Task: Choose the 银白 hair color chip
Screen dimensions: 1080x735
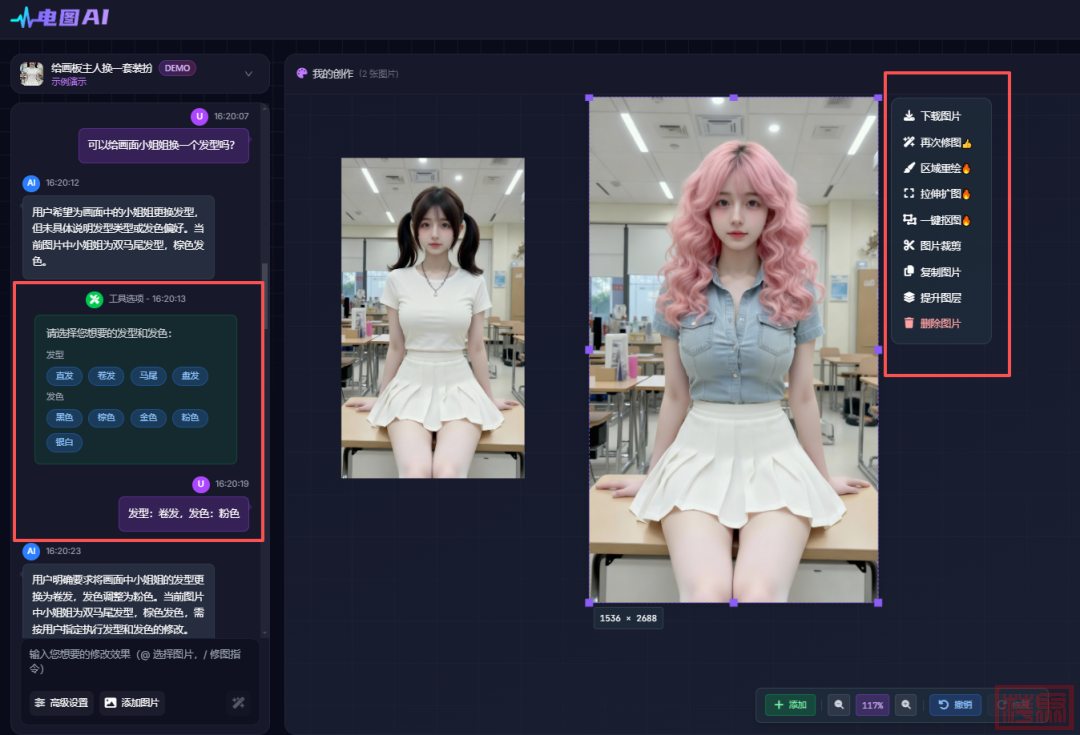Action: point(65,442)
